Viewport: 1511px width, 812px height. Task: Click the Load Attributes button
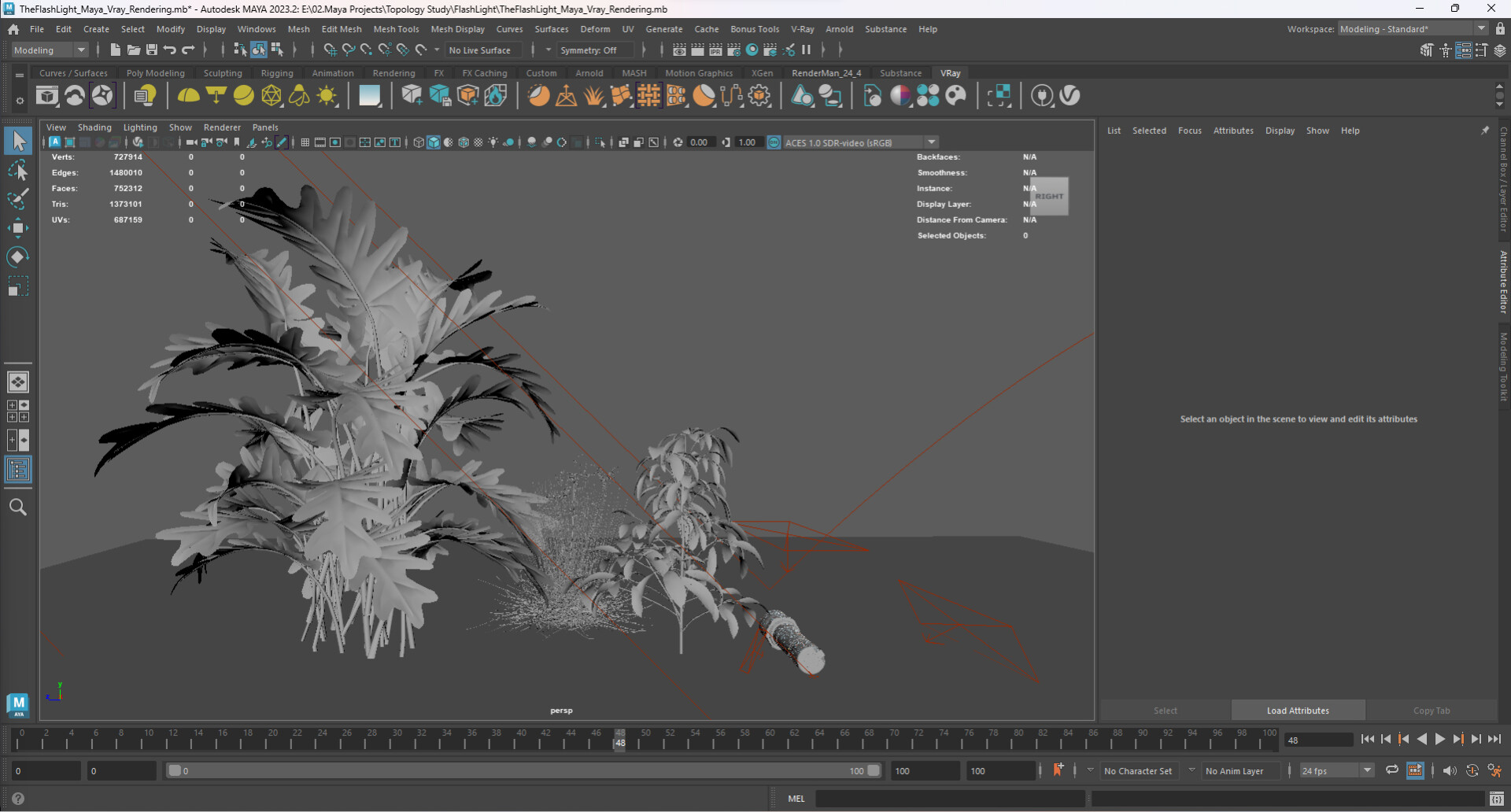point(1297,710)
